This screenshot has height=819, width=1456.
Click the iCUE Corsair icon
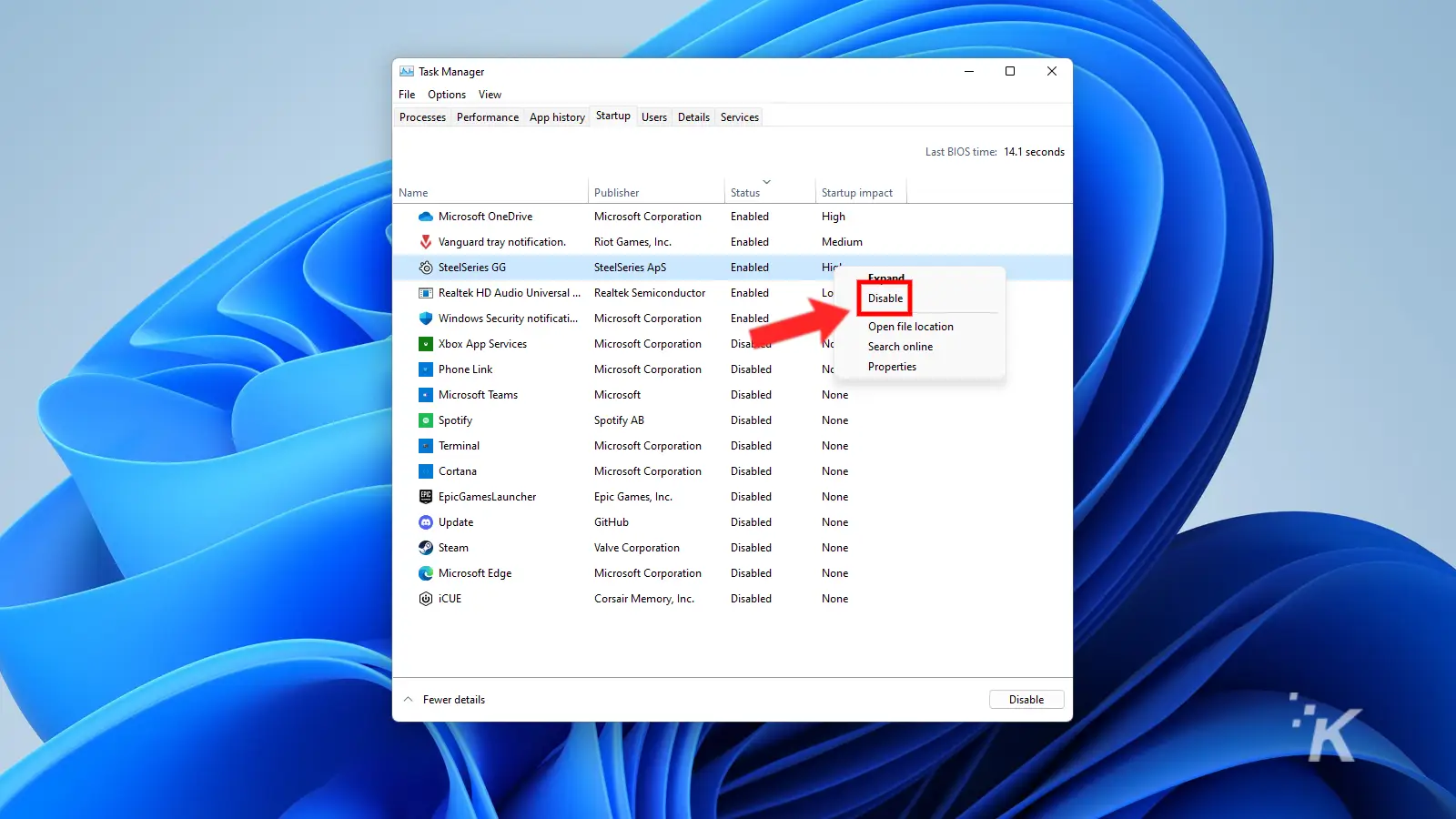click(x=425, y=599)
